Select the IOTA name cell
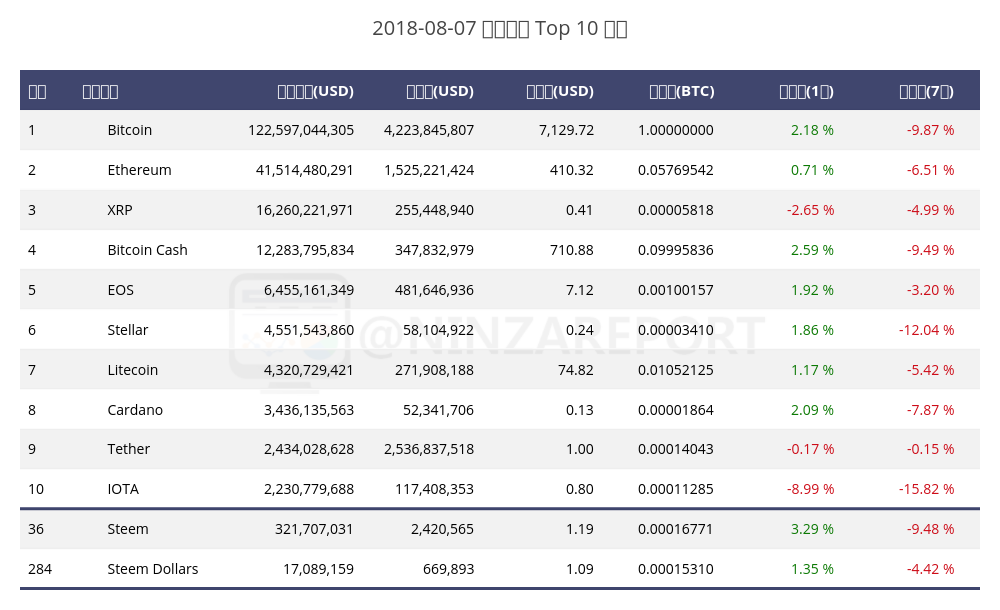 (x=123, y=489)
